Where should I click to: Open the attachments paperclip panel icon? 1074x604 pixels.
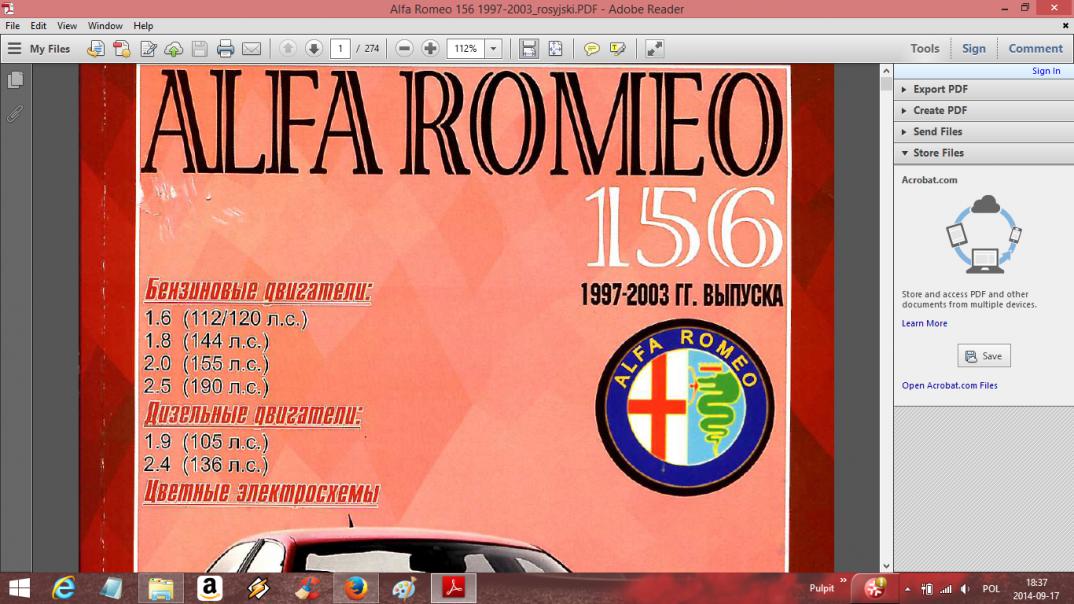pos(15,113)
